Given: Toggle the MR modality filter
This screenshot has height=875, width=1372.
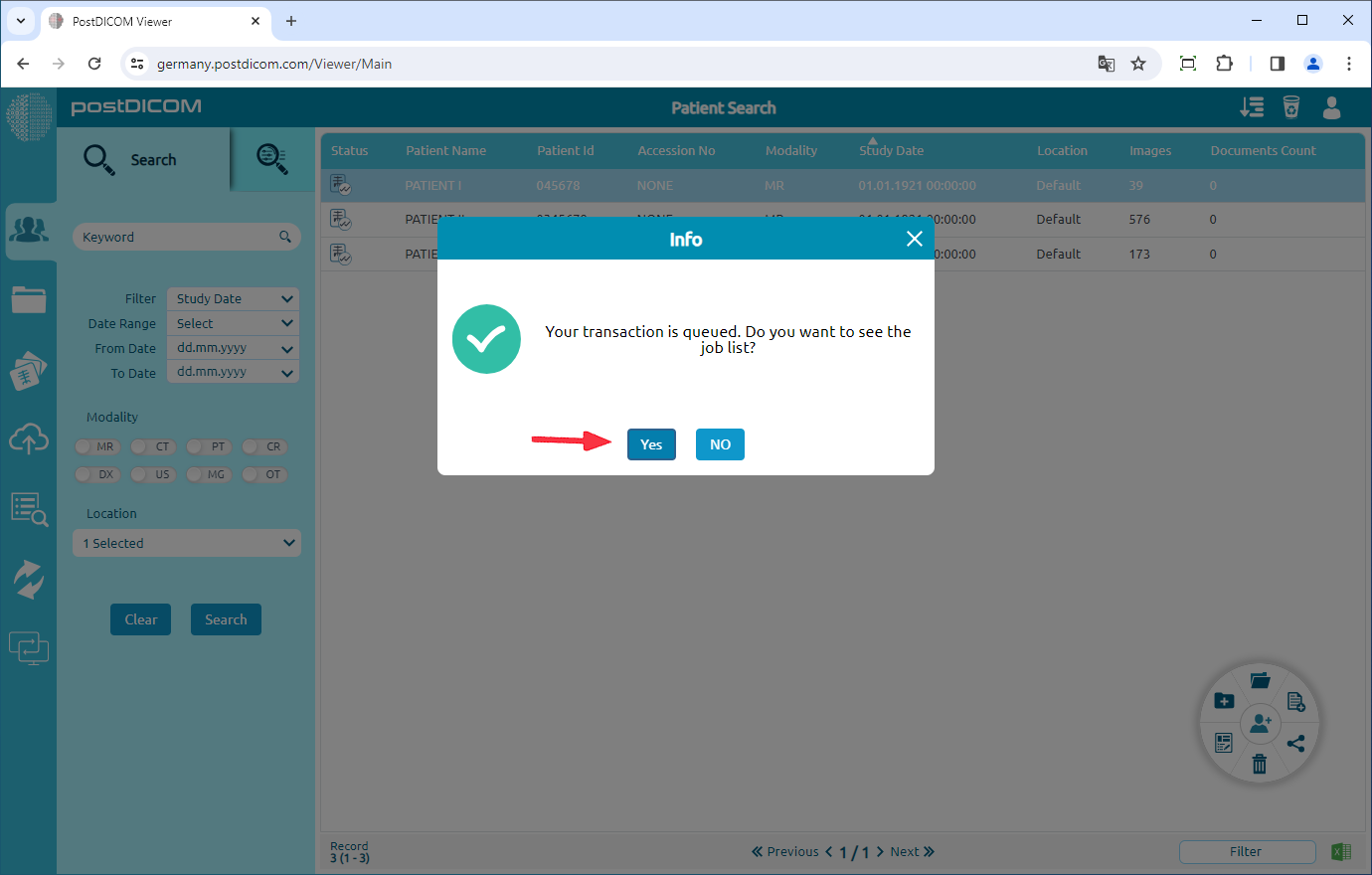Looking at the screenshot, I should [96, 446].
